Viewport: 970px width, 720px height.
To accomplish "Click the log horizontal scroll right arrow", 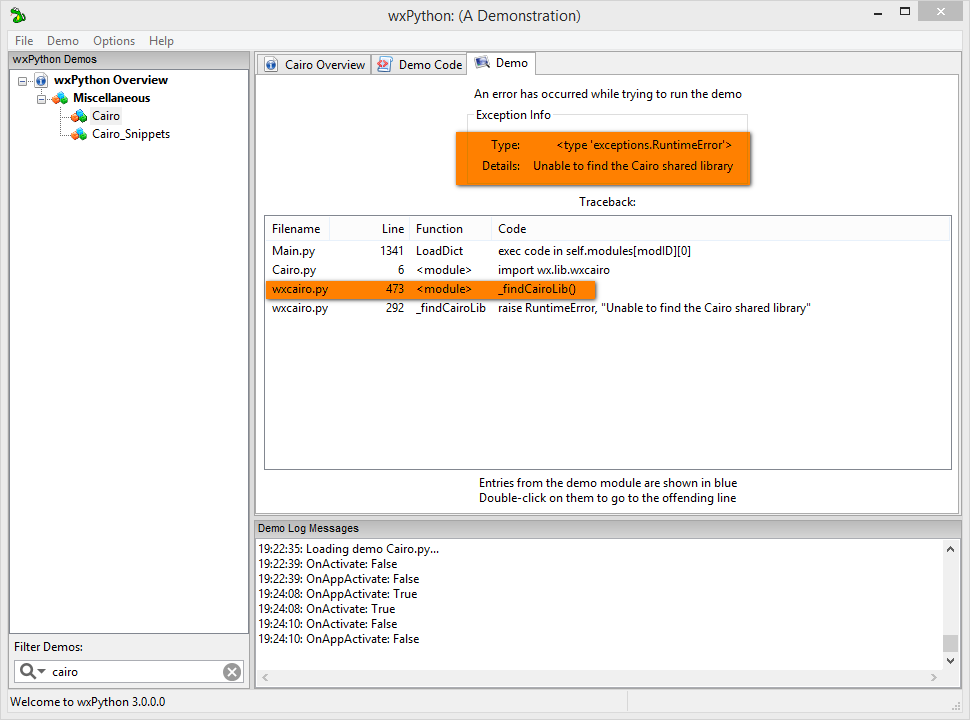I will tap(934, 677).
